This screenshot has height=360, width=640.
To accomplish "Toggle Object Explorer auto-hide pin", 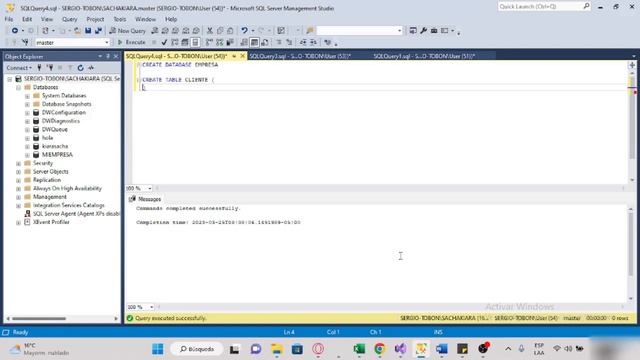I will coord(108,56).
